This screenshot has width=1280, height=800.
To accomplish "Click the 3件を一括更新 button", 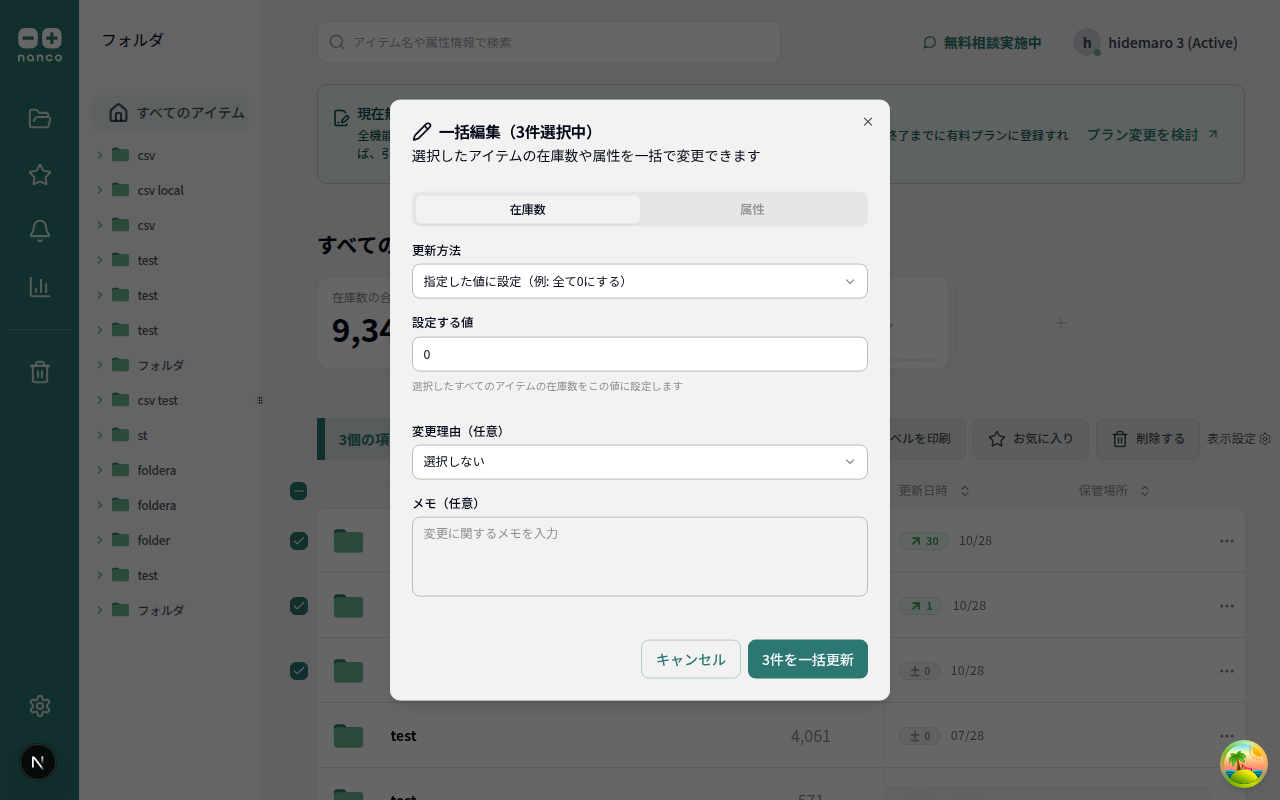I will [x=808, y=659].
